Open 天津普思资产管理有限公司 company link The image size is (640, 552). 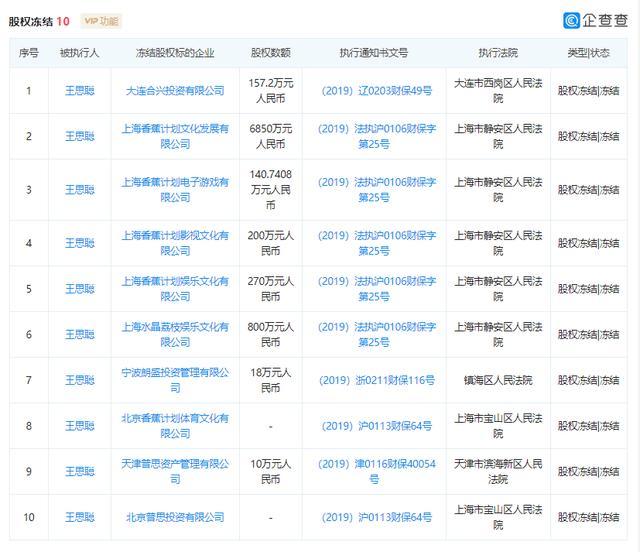(175, 472)
